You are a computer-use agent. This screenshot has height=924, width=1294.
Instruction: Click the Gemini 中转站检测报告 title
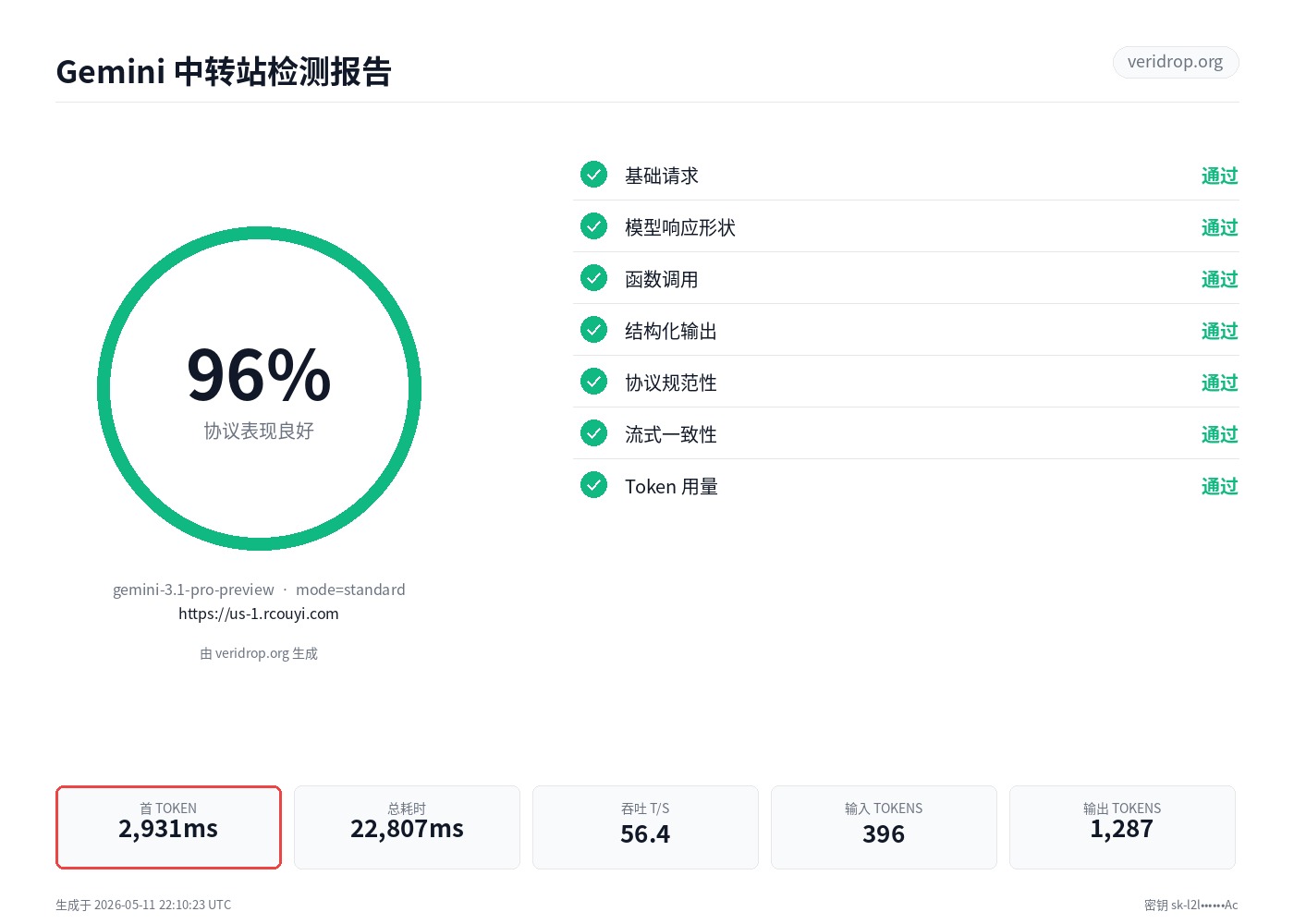224,71
